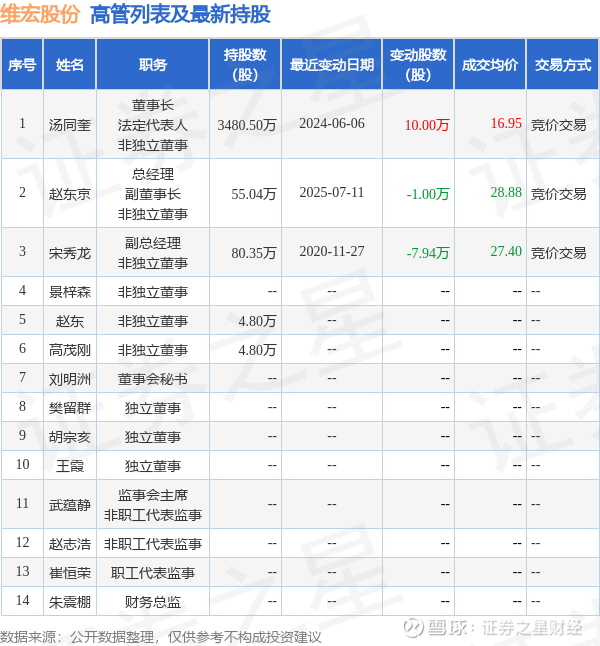Click the 姓名 column header

click(x=70, y=64)
